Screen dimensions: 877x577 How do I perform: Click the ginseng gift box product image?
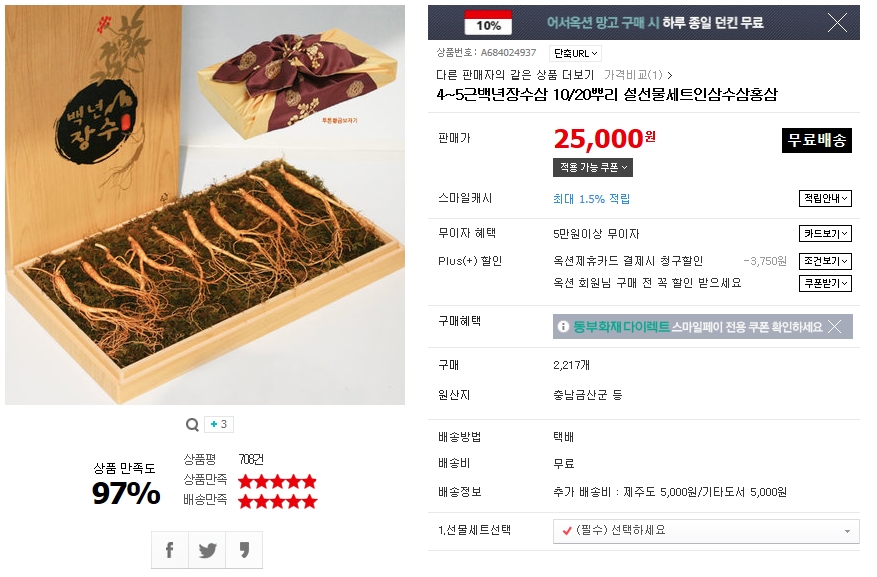(x=205, y=205)
